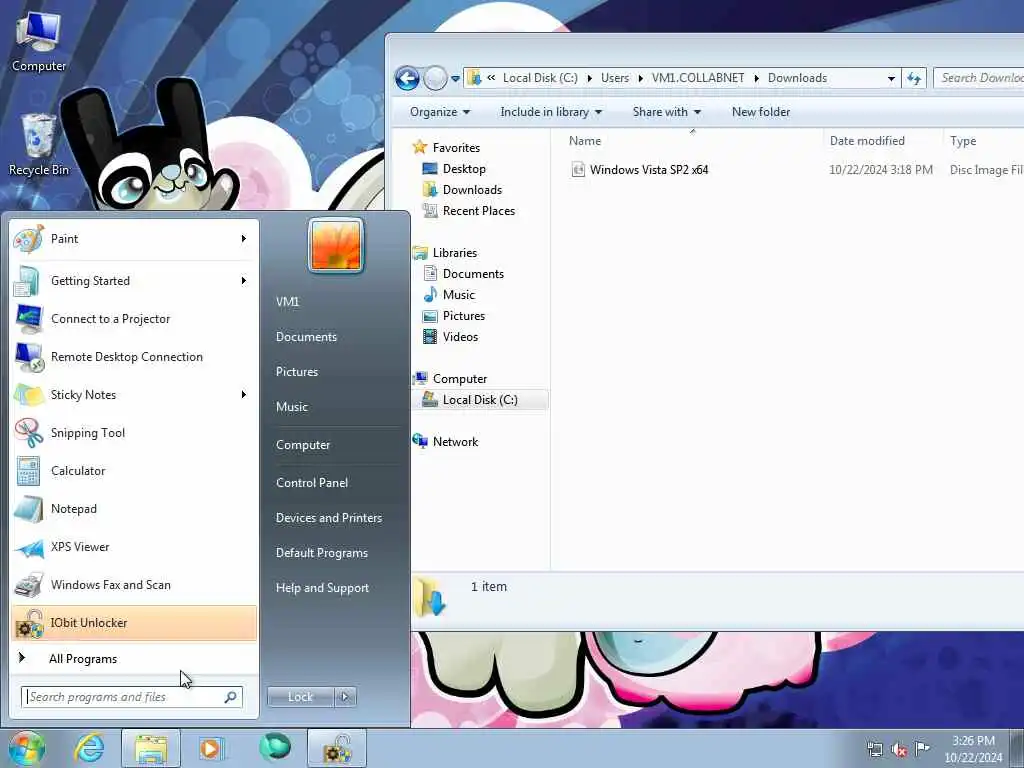Open Include in library menu
1024x768 pixels.
pos(551,112)
